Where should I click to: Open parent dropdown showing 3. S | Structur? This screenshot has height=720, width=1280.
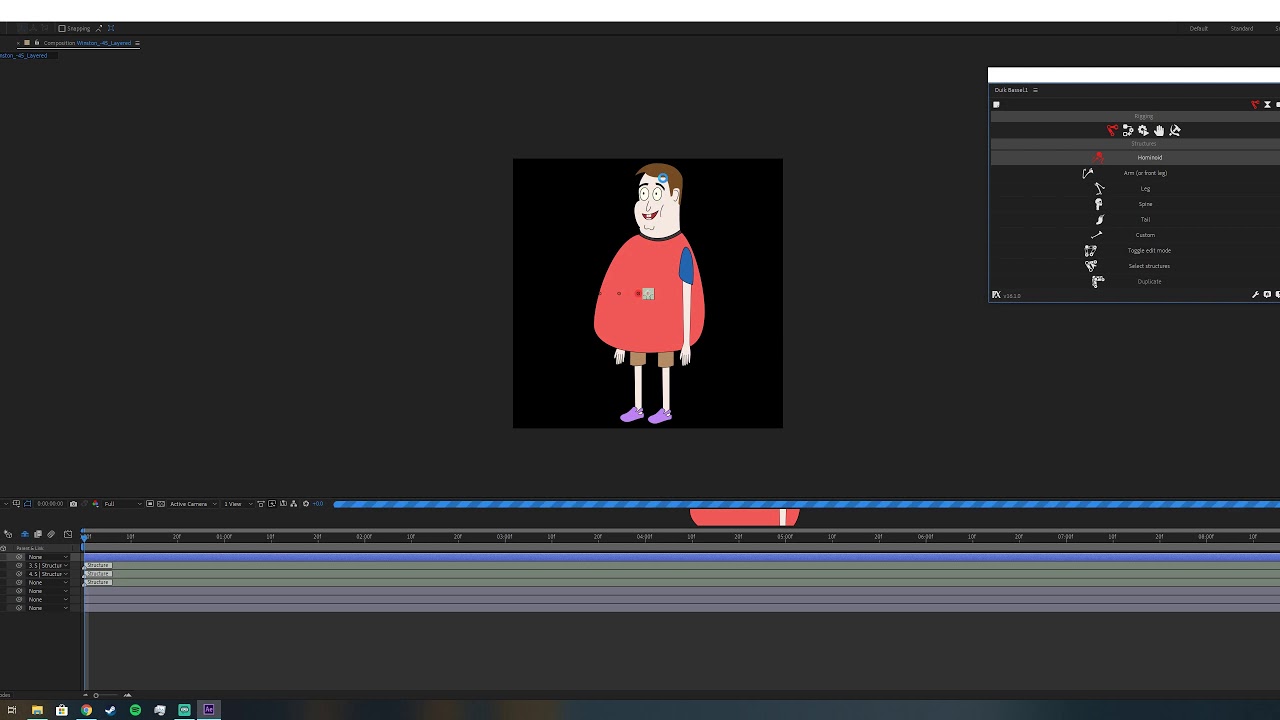[47, 565]
